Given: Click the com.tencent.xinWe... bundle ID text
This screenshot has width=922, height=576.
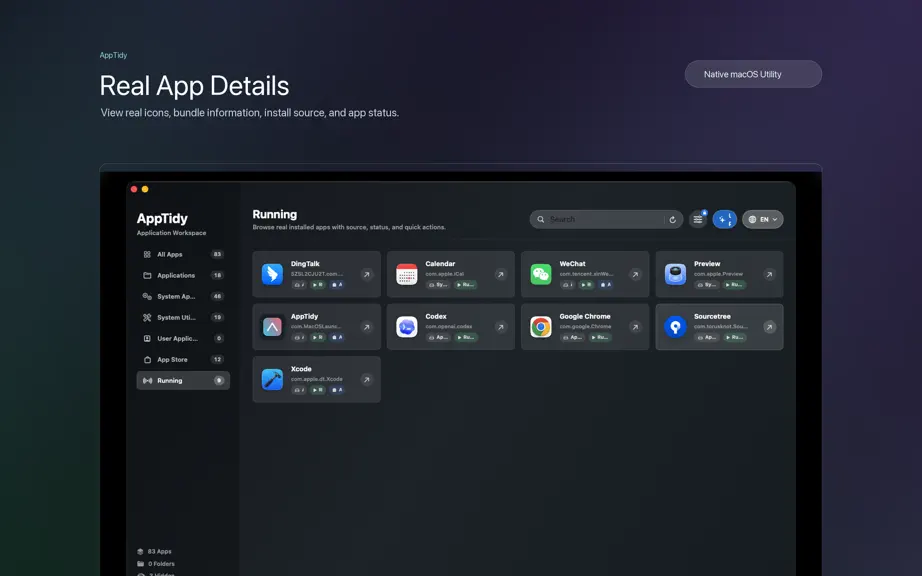Looking at the screenshot, I should click(x=586, y=274).
